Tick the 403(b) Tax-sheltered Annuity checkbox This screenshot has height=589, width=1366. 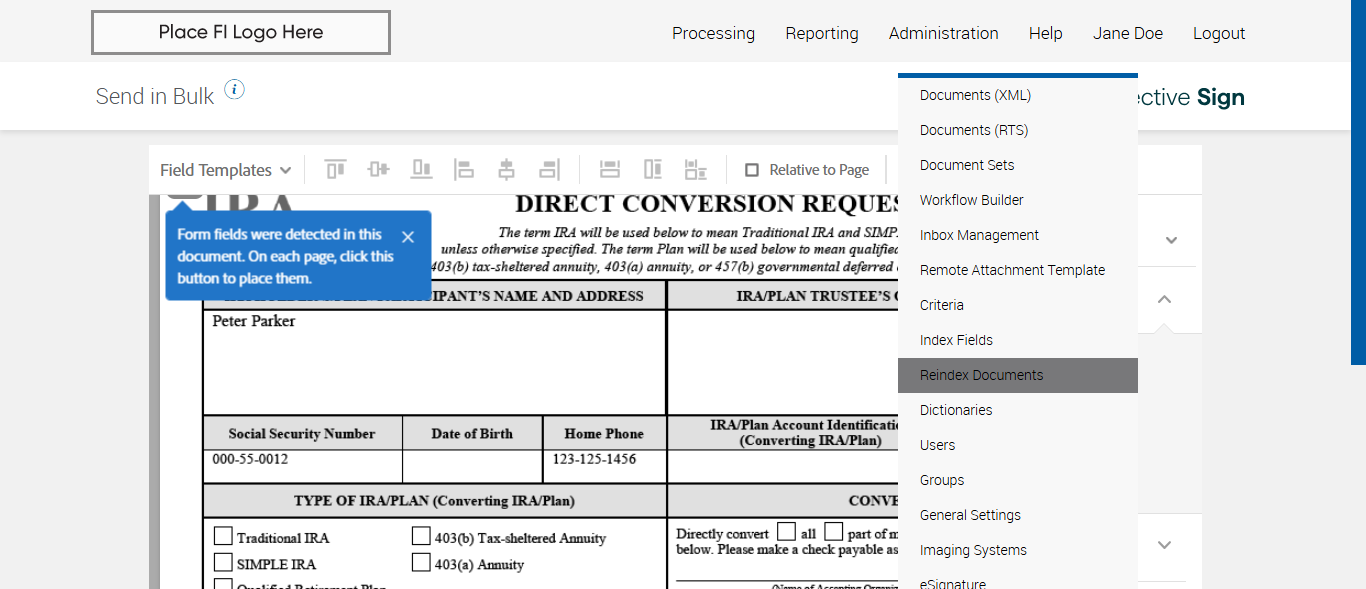click(x=421, y=536)
